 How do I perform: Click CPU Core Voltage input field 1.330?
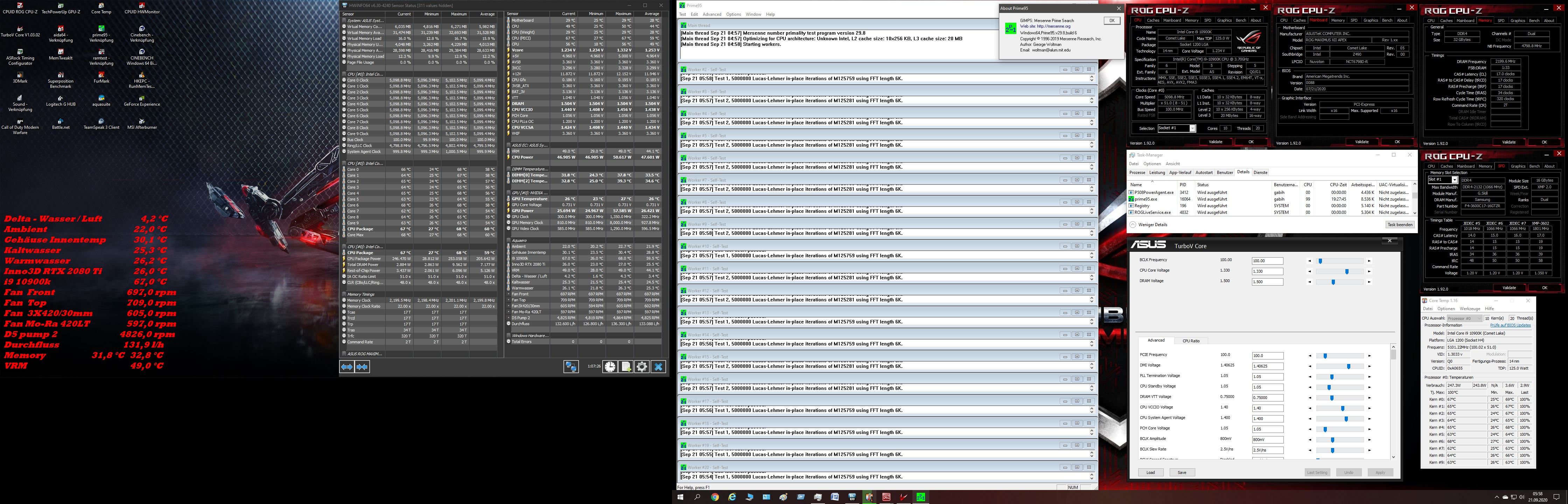point(1267,272)
